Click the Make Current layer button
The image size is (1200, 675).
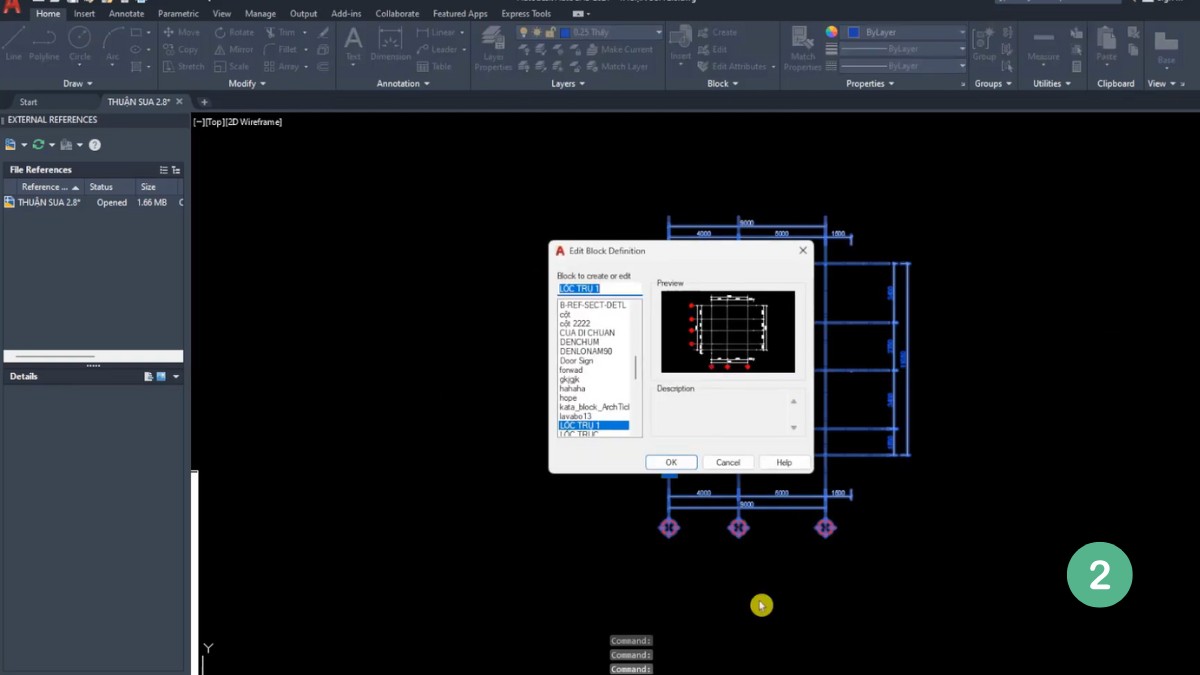pyautogui.click(x=619, y=49)
